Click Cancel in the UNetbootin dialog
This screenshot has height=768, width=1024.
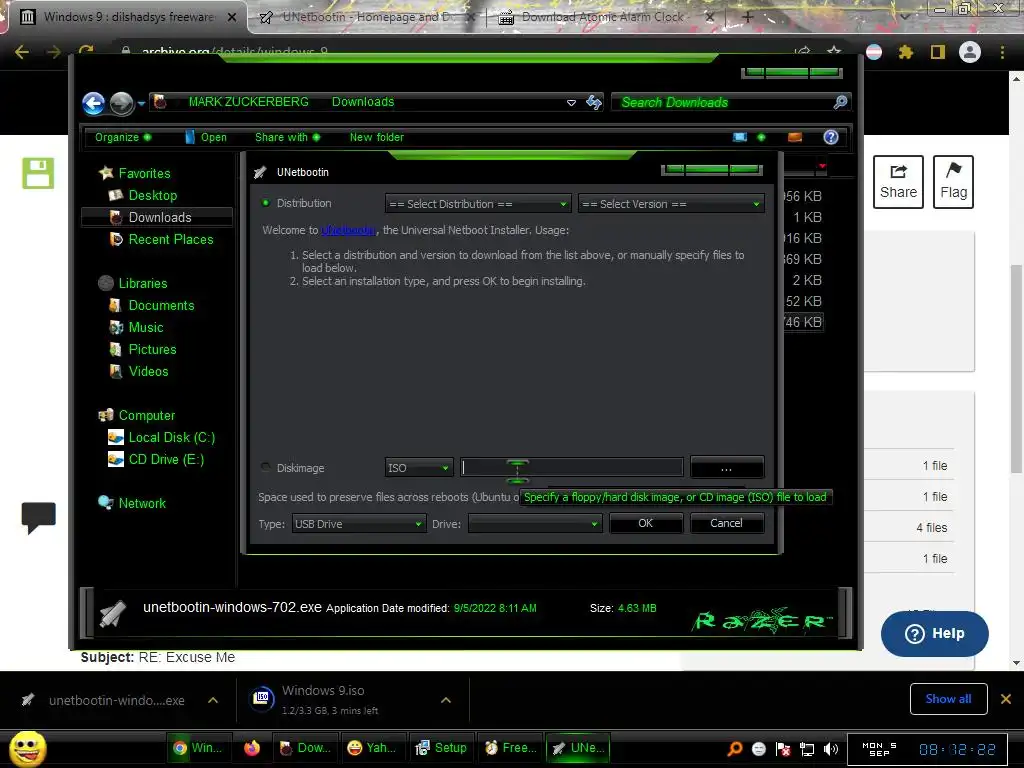726,523
